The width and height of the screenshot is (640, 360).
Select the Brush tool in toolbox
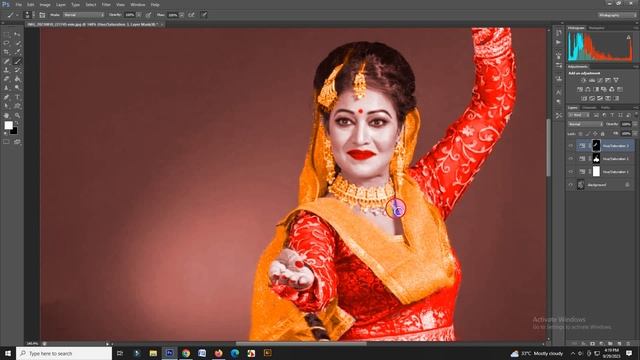(x=17, y=61)
